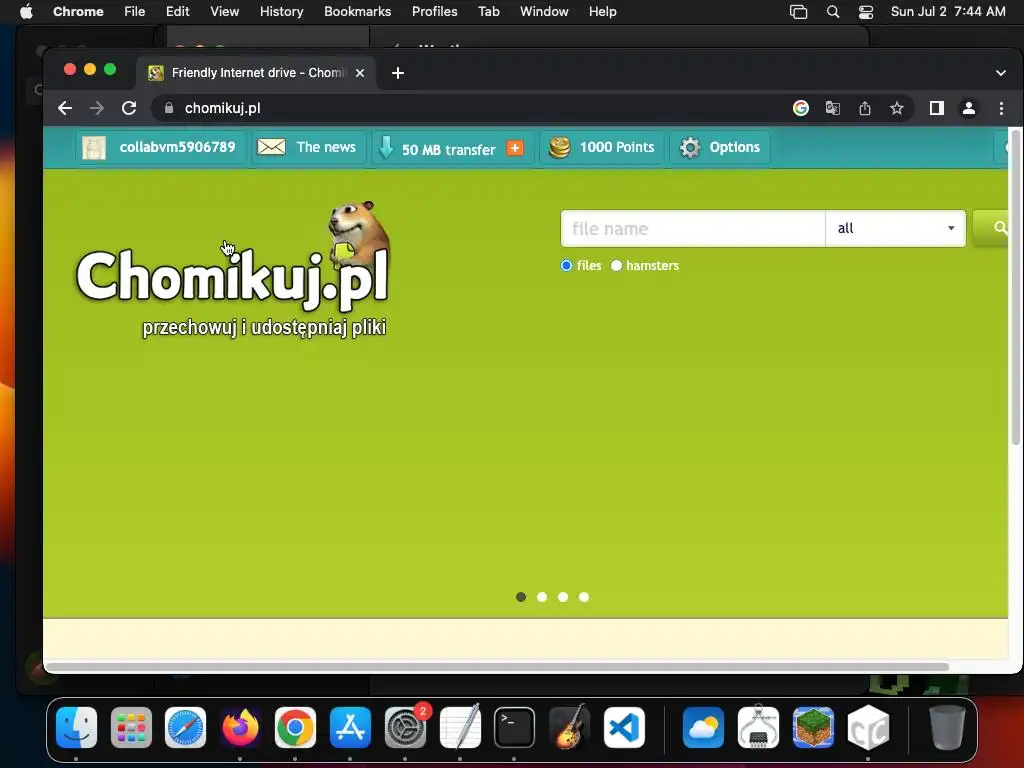Toggle Chrome side panel icon
1024x768 pixels.
click(936, 108)
